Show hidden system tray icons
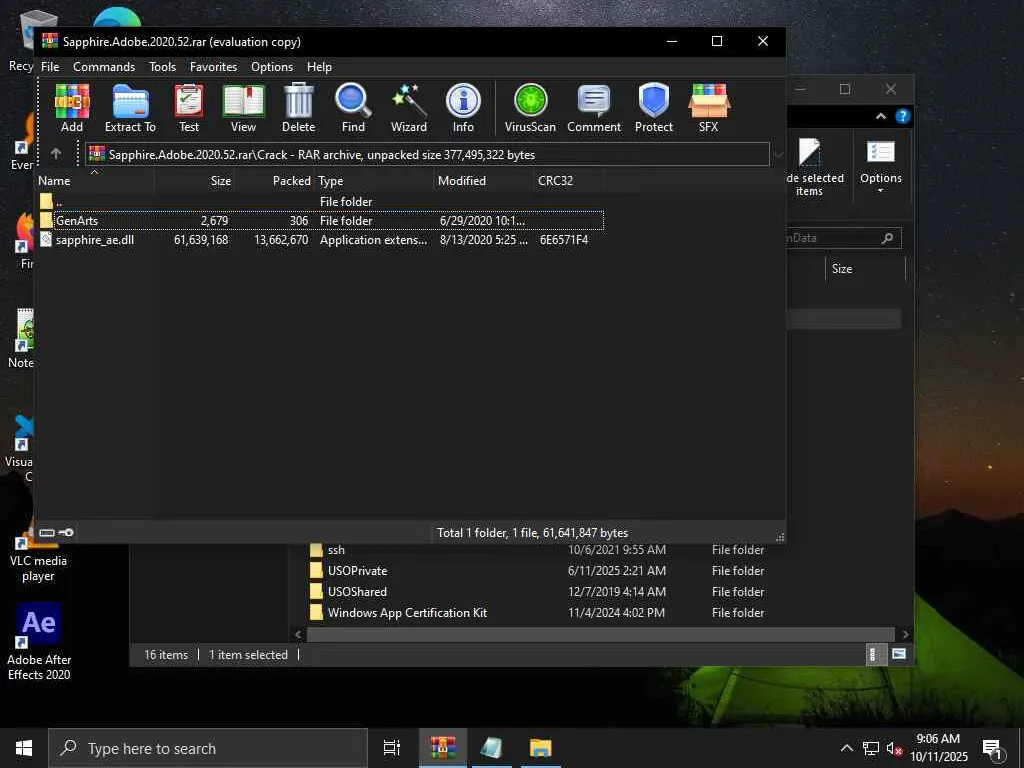 (846, 748)
